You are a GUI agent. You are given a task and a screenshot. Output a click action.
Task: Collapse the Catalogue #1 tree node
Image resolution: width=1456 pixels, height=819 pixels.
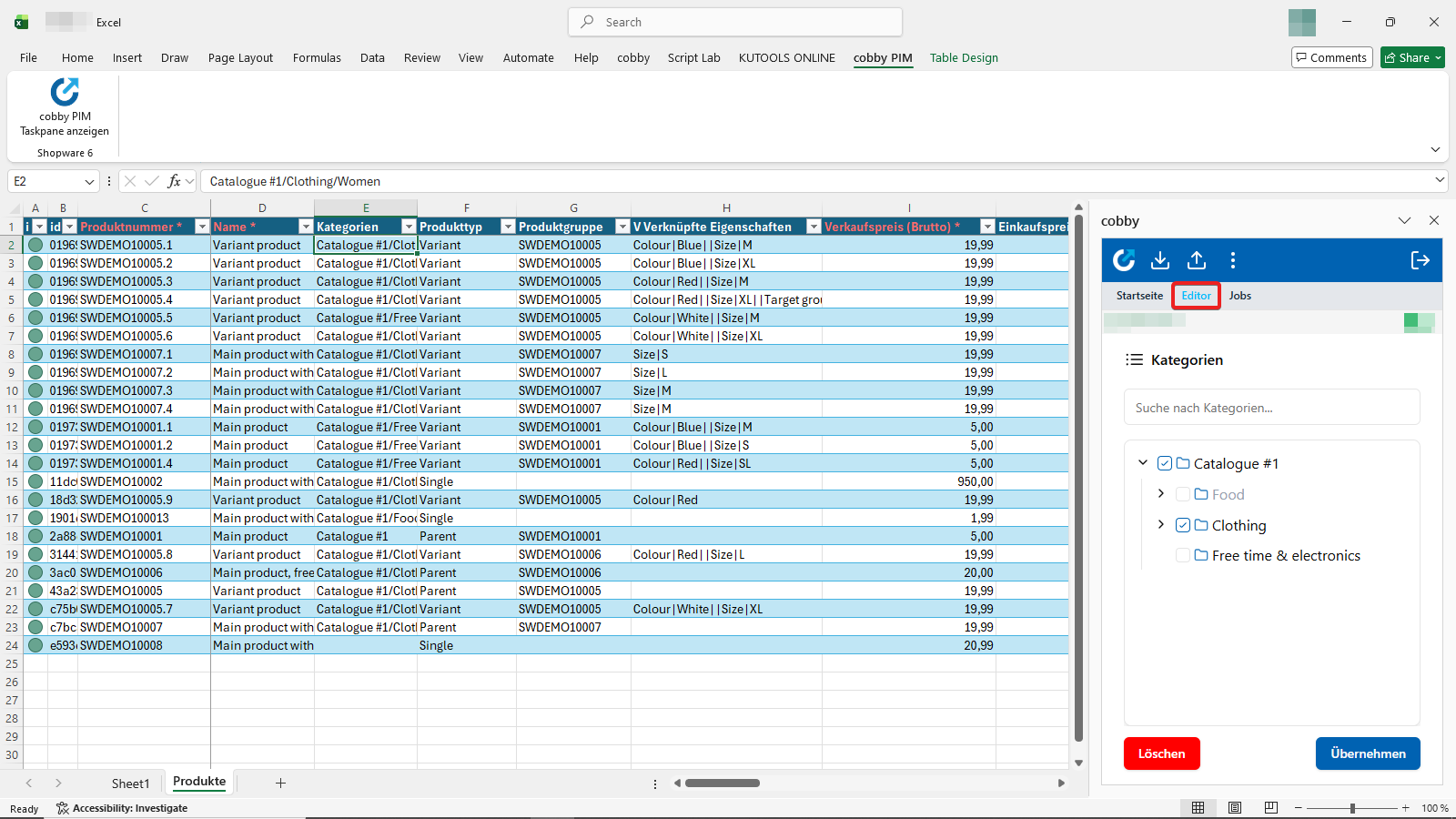click(1144, 462)
